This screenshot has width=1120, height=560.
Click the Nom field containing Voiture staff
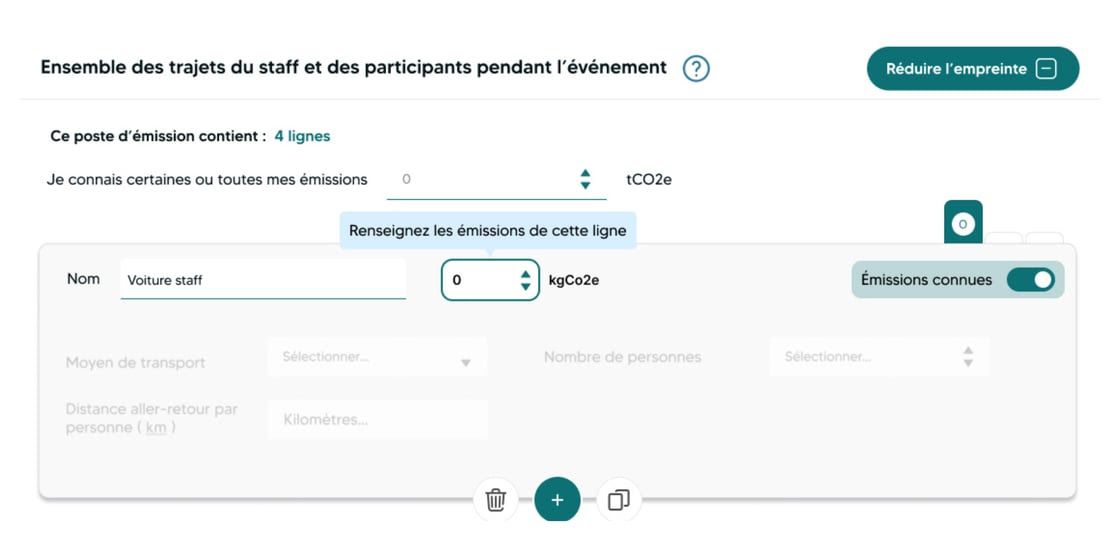click(263, 280)
